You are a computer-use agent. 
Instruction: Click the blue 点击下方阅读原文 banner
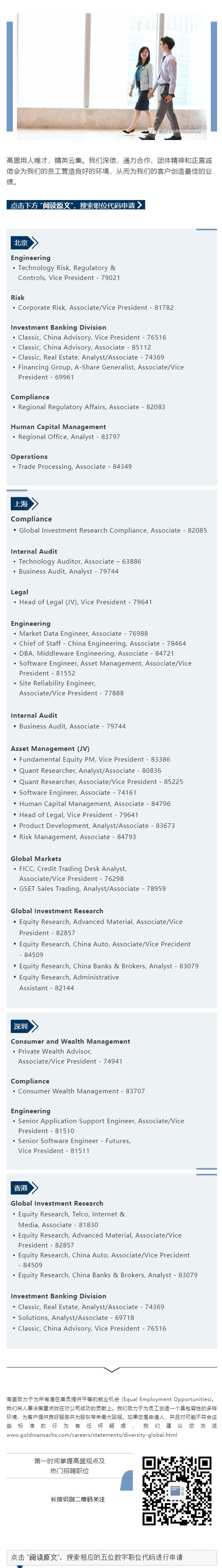click(76, 205)
